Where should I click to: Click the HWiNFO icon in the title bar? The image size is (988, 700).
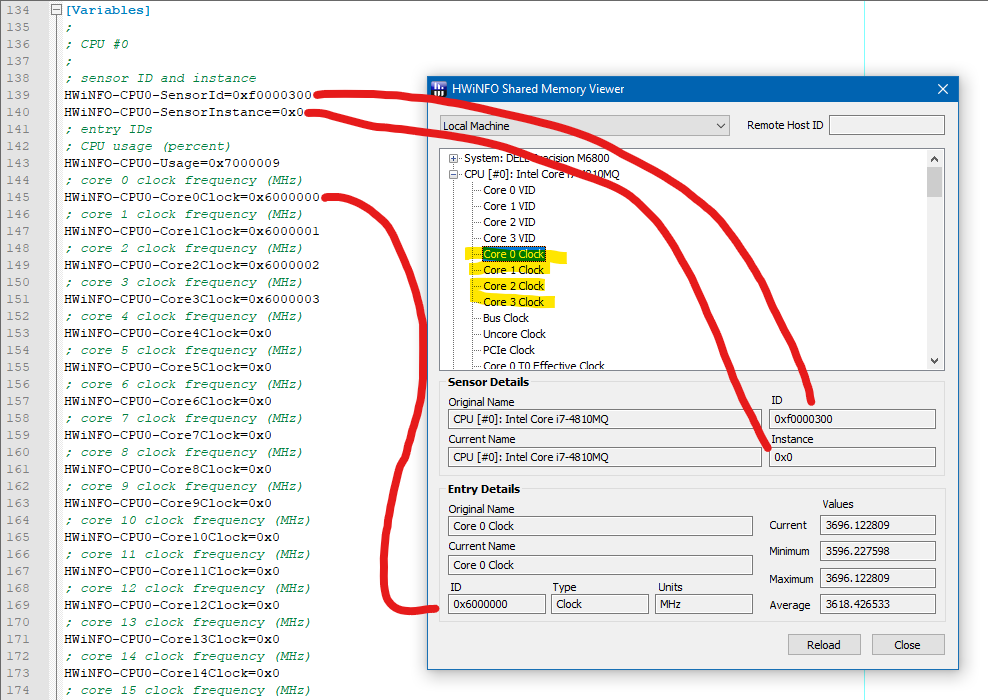438,88
